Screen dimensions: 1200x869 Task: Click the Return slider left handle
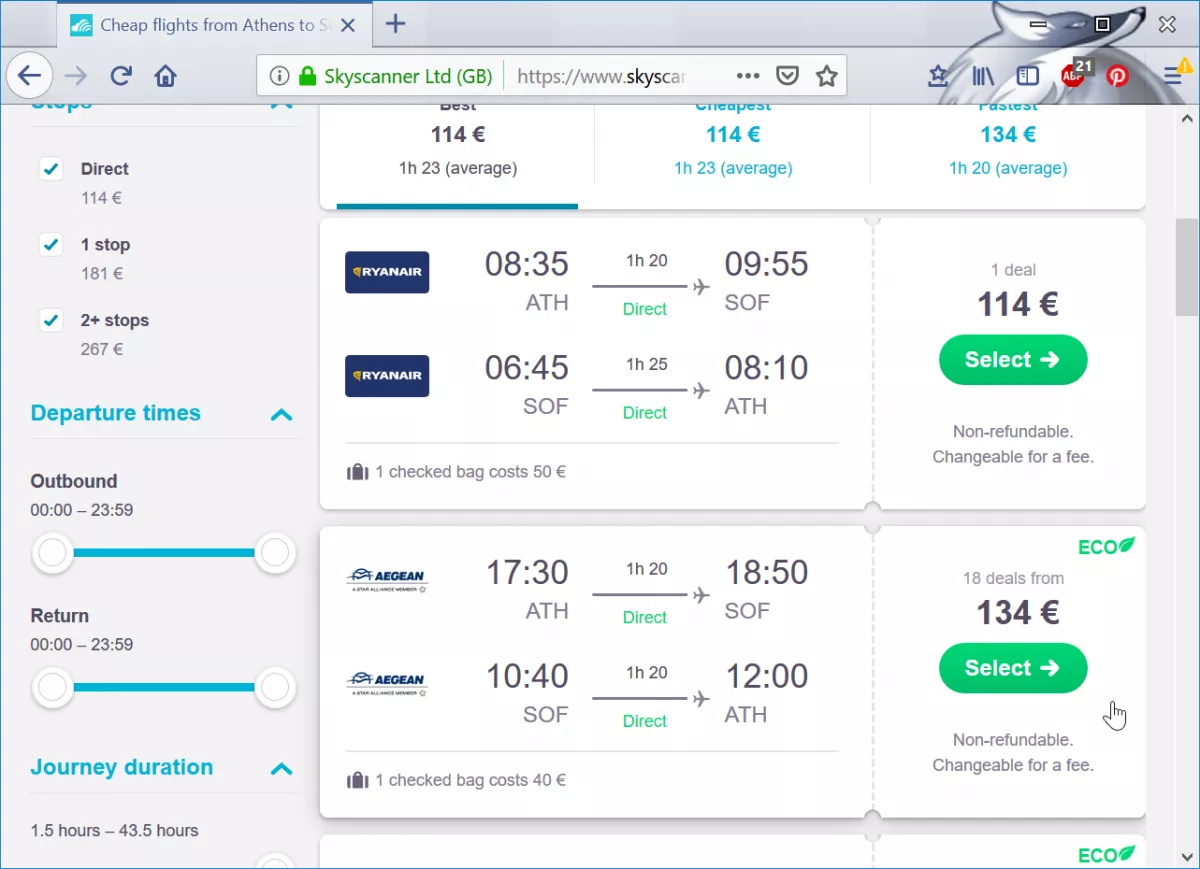(x=52, y=687)
